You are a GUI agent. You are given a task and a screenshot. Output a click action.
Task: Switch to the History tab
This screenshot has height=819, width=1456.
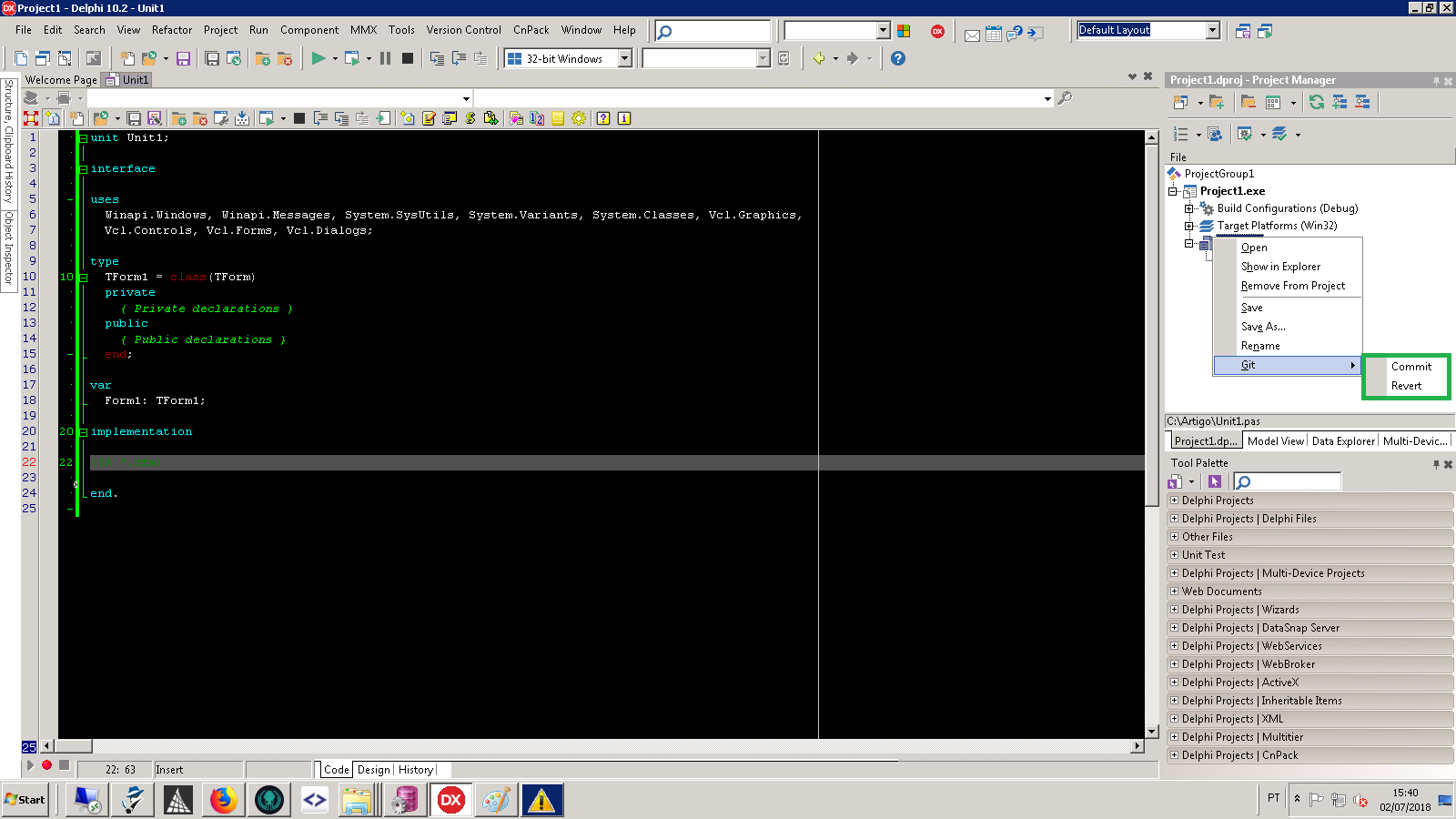(416, 769)
